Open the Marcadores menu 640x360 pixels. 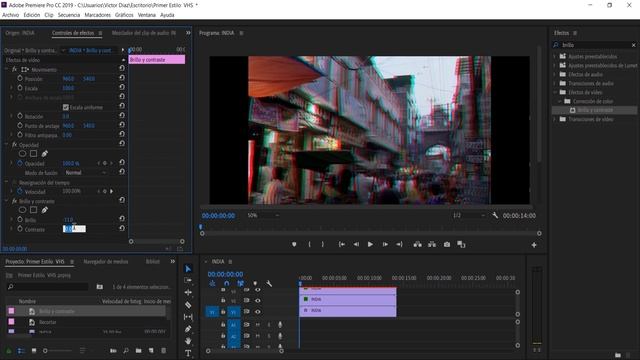(x=98, y=15)
